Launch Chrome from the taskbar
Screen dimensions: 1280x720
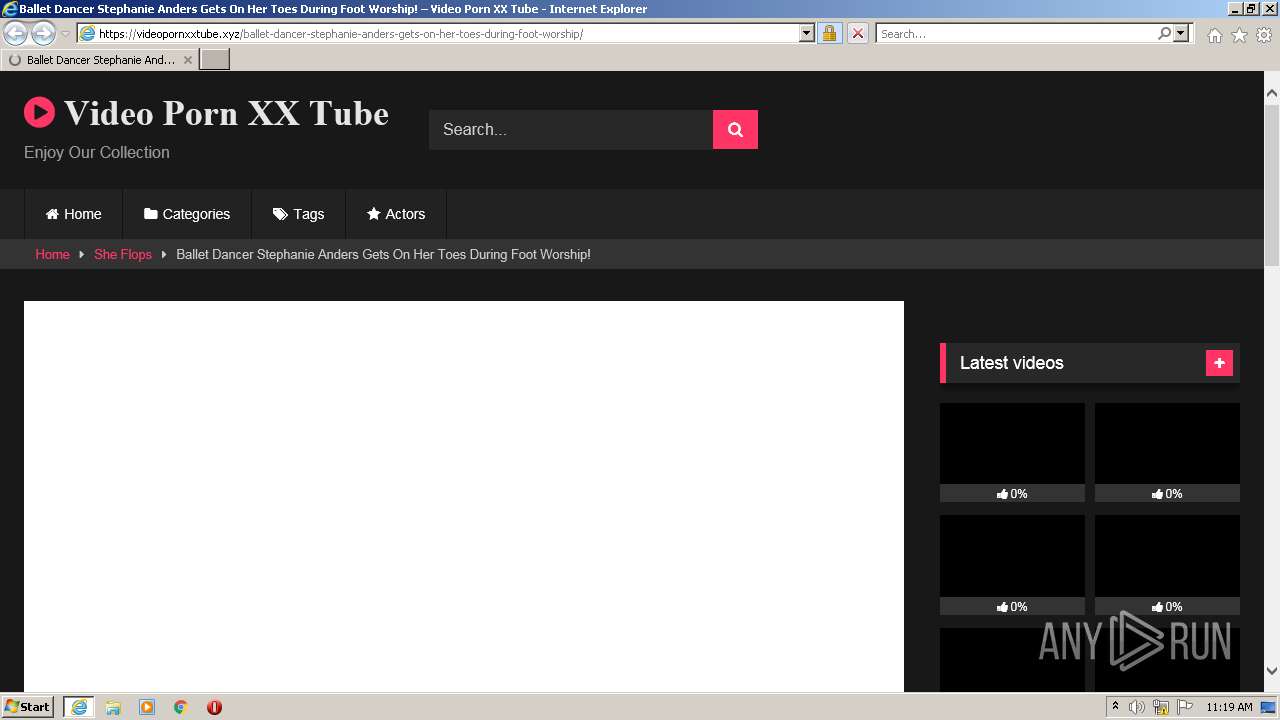tap(181, 707)
